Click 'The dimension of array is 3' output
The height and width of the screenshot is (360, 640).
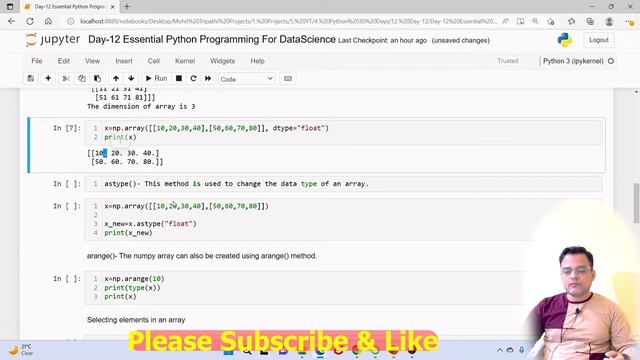click(141, 107)
